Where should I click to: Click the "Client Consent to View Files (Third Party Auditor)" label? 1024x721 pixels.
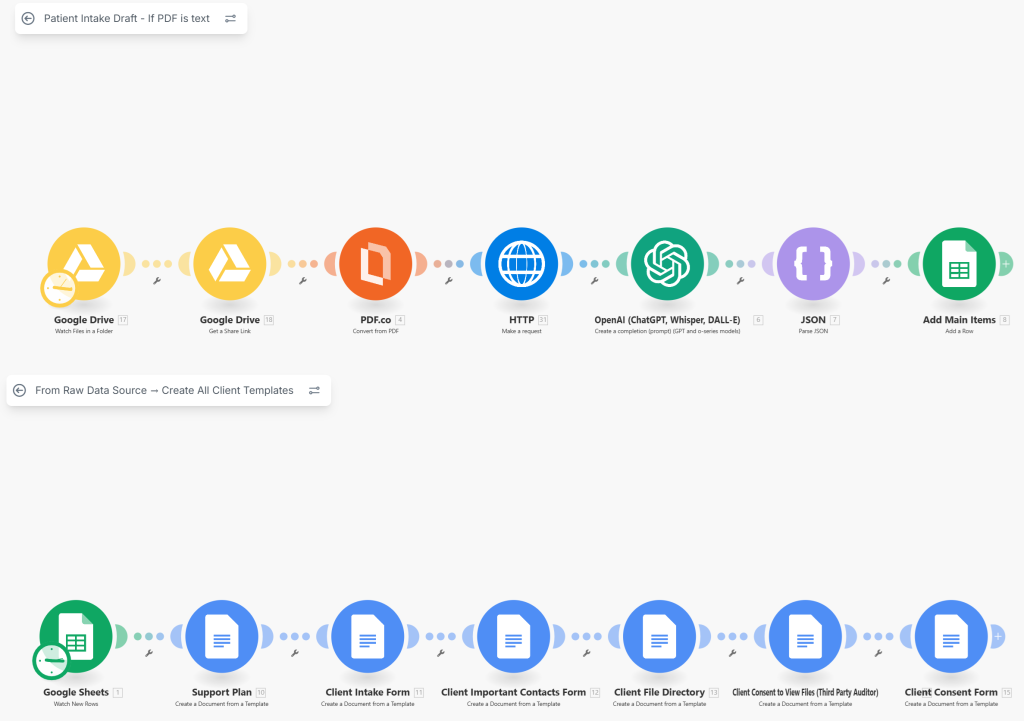pos(805,692)
